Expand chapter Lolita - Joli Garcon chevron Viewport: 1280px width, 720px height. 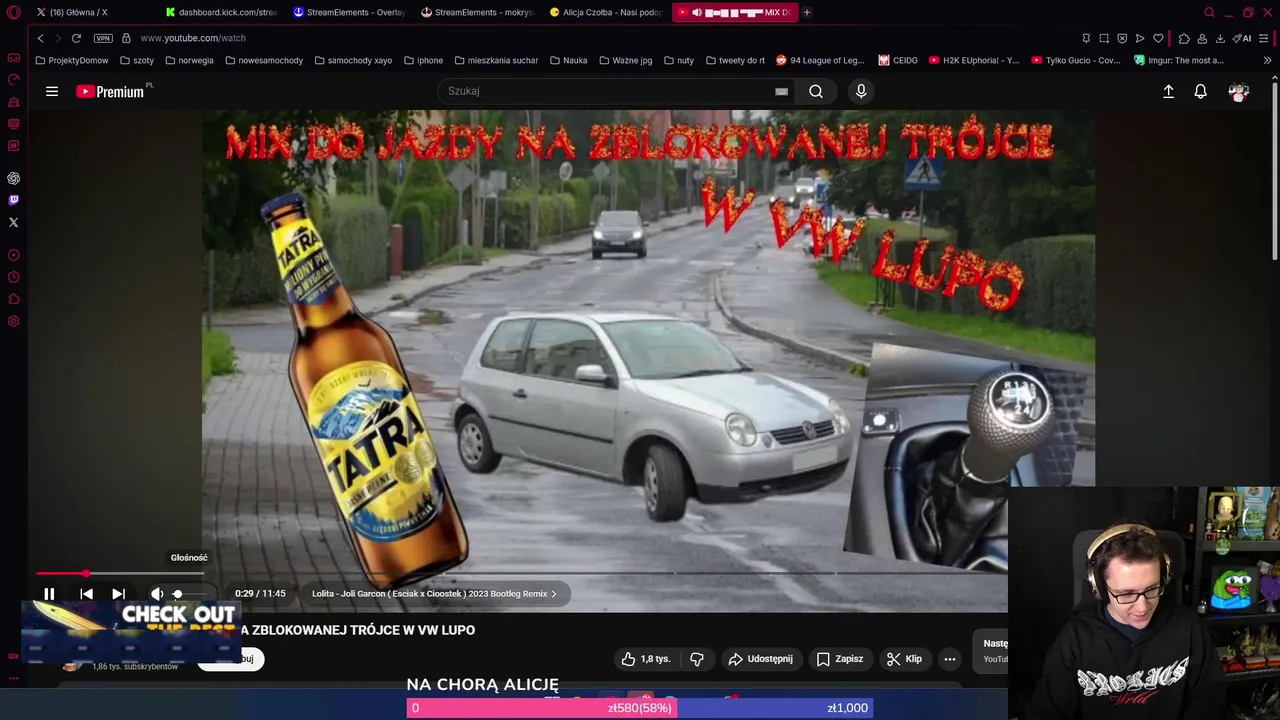click(x=554, y=594)
